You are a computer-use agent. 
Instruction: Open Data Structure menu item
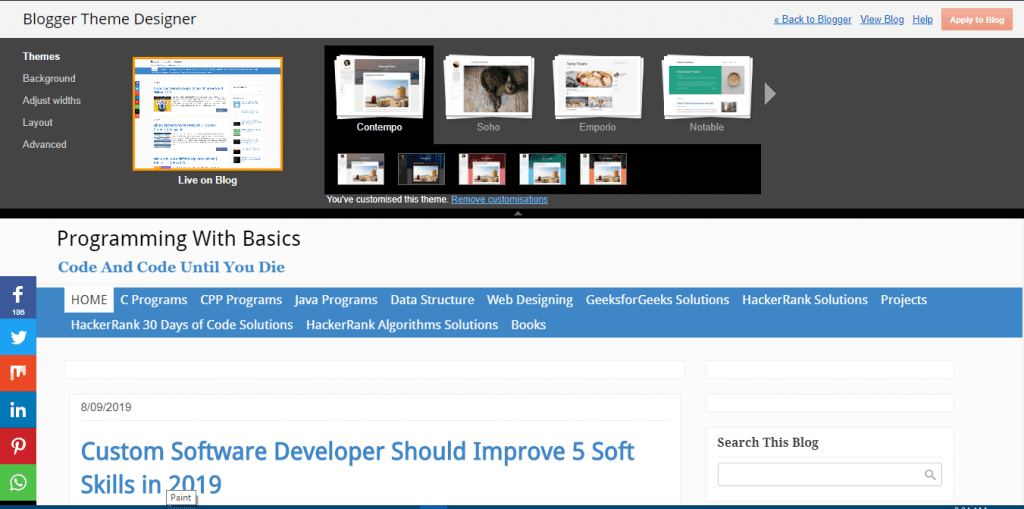(432, 300)
